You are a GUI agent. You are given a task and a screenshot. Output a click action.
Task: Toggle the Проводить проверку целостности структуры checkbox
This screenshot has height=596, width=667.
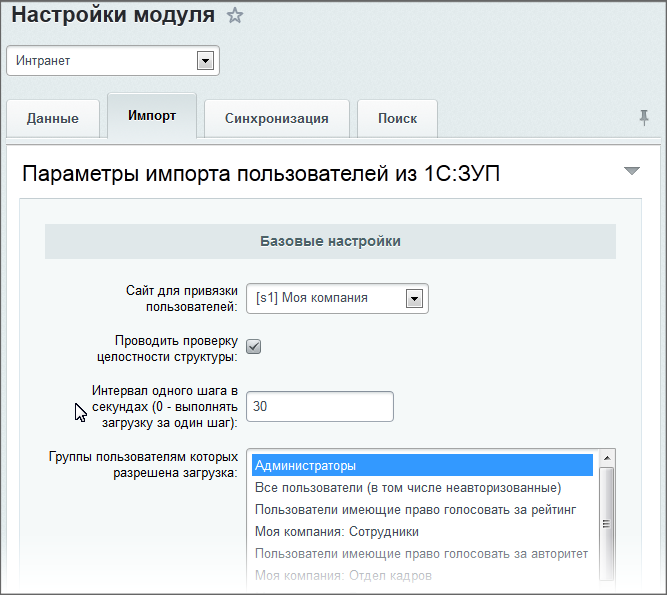(x=254, y=347)
